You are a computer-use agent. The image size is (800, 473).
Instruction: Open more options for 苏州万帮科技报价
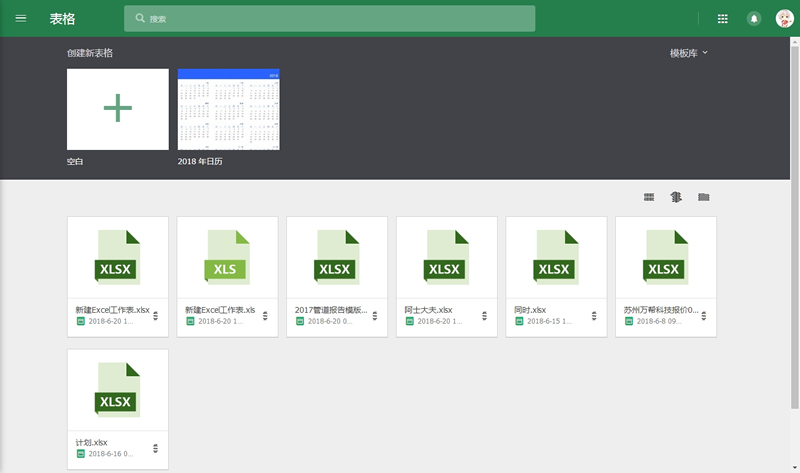[x=704, y=316]
